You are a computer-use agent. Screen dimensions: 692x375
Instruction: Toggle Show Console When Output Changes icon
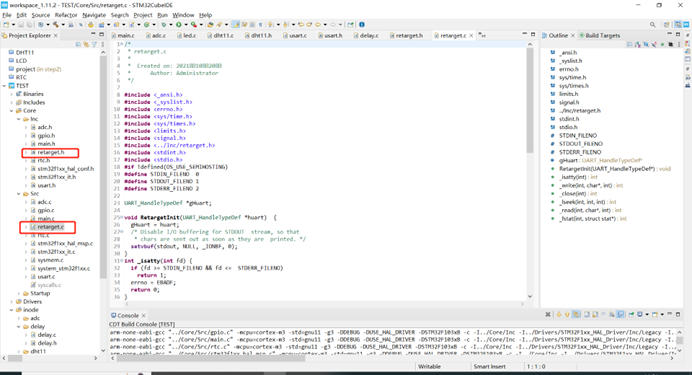tap(620, 315)
